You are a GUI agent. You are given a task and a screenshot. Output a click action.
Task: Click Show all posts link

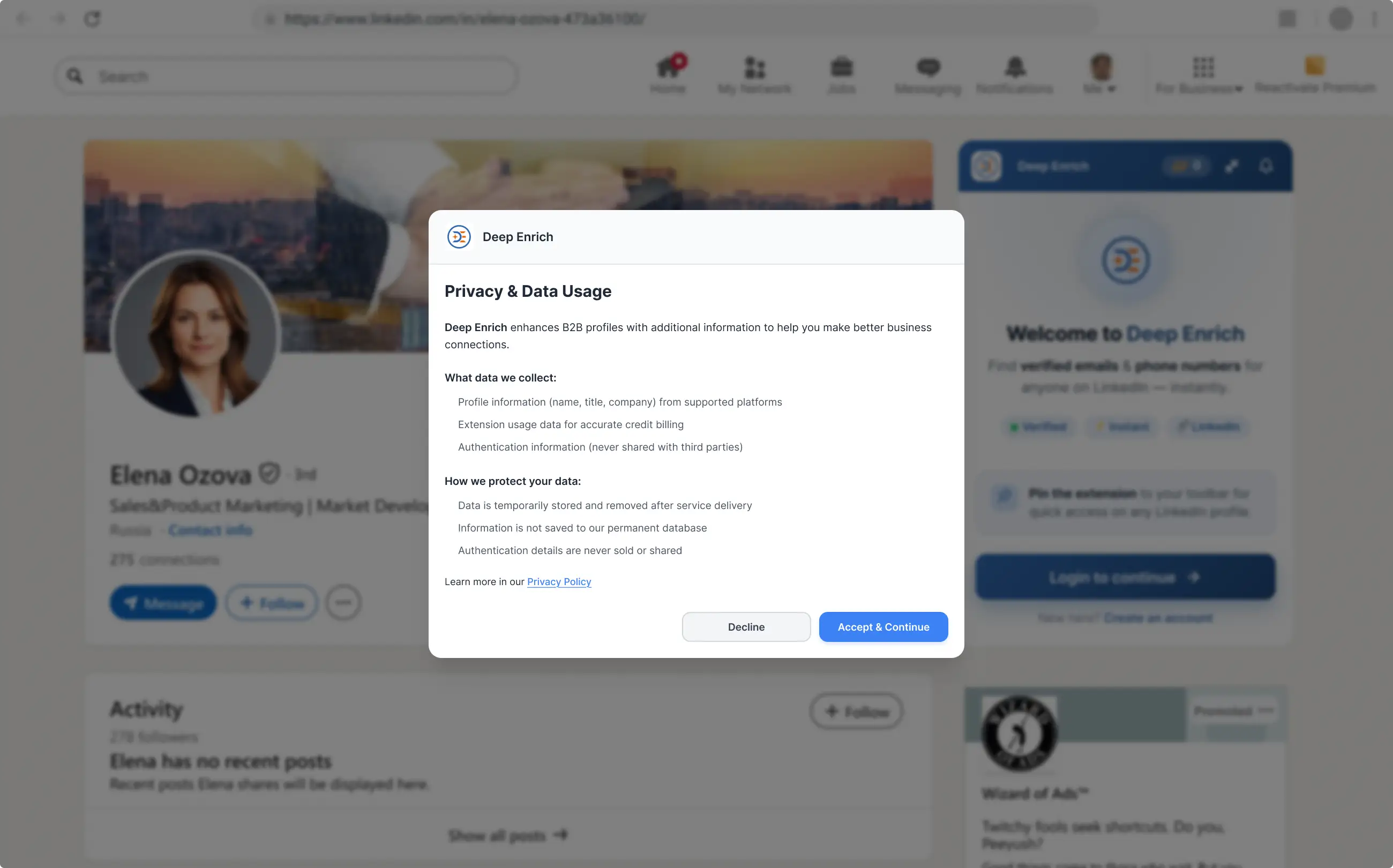(508, 835)
